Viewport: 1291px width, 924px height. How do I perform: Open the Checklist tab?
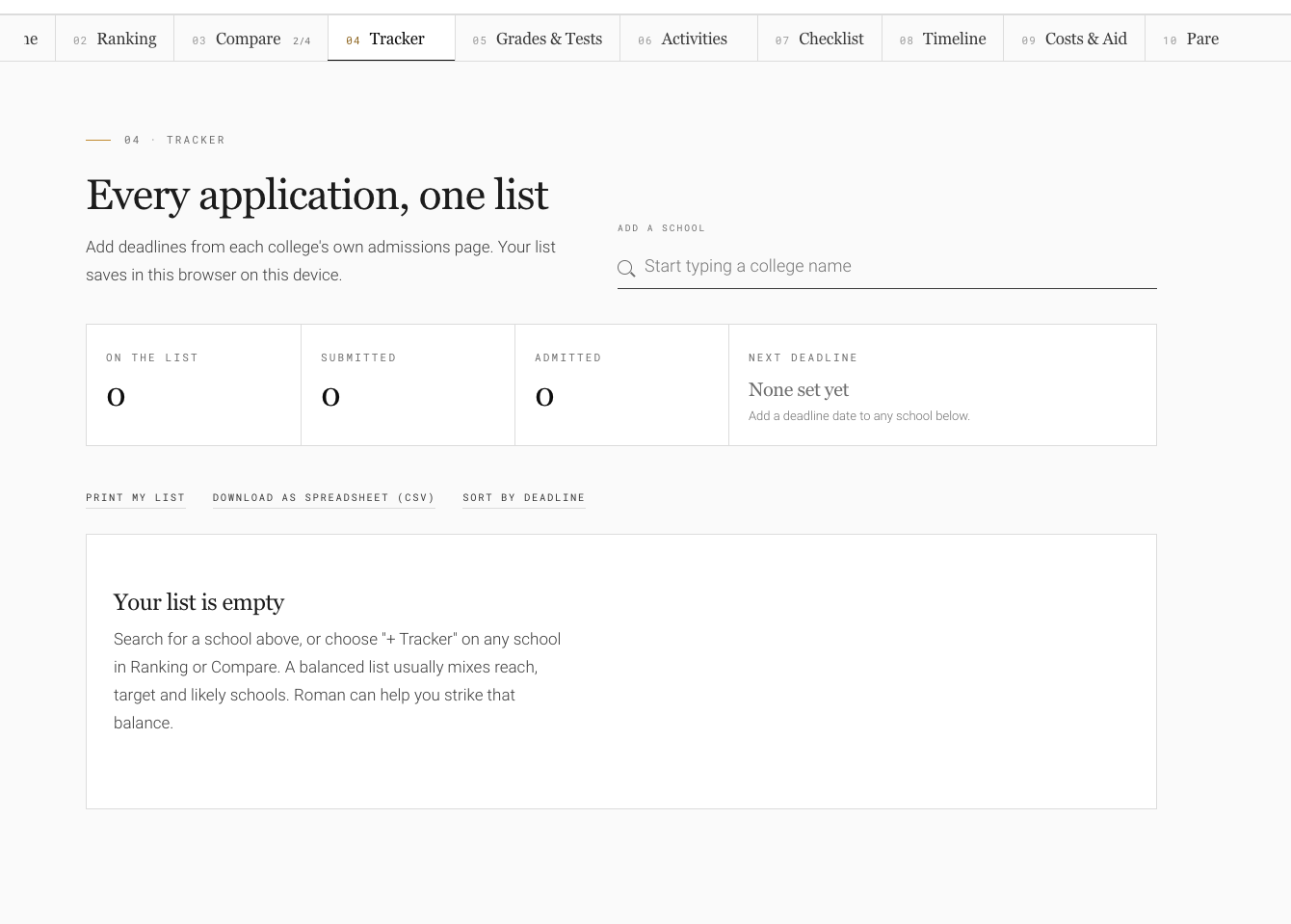pyautogui.click(x=820, y=39)
